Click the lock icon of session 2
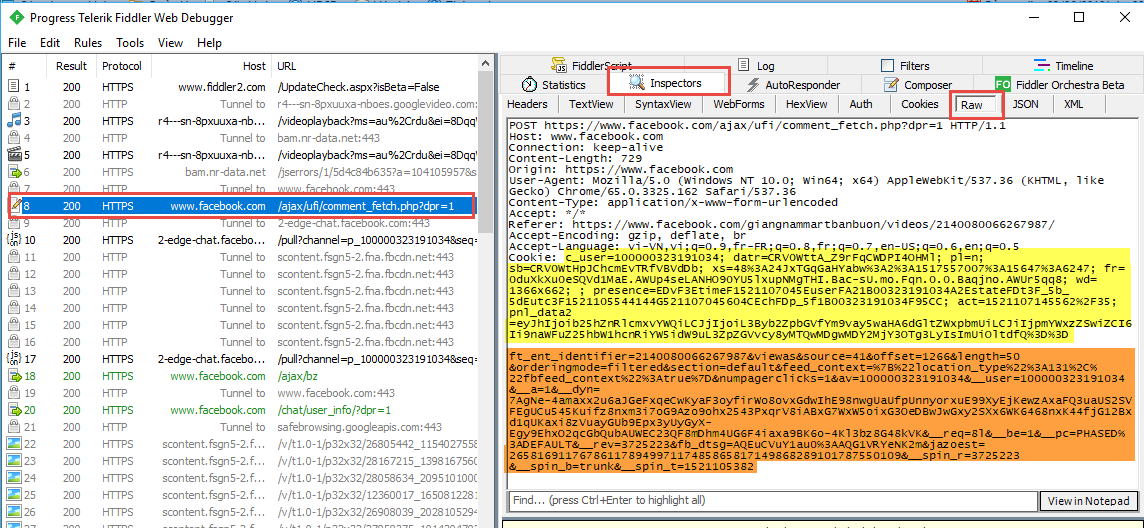Screen dimensions: 1144x528 (x=13, y=104)
